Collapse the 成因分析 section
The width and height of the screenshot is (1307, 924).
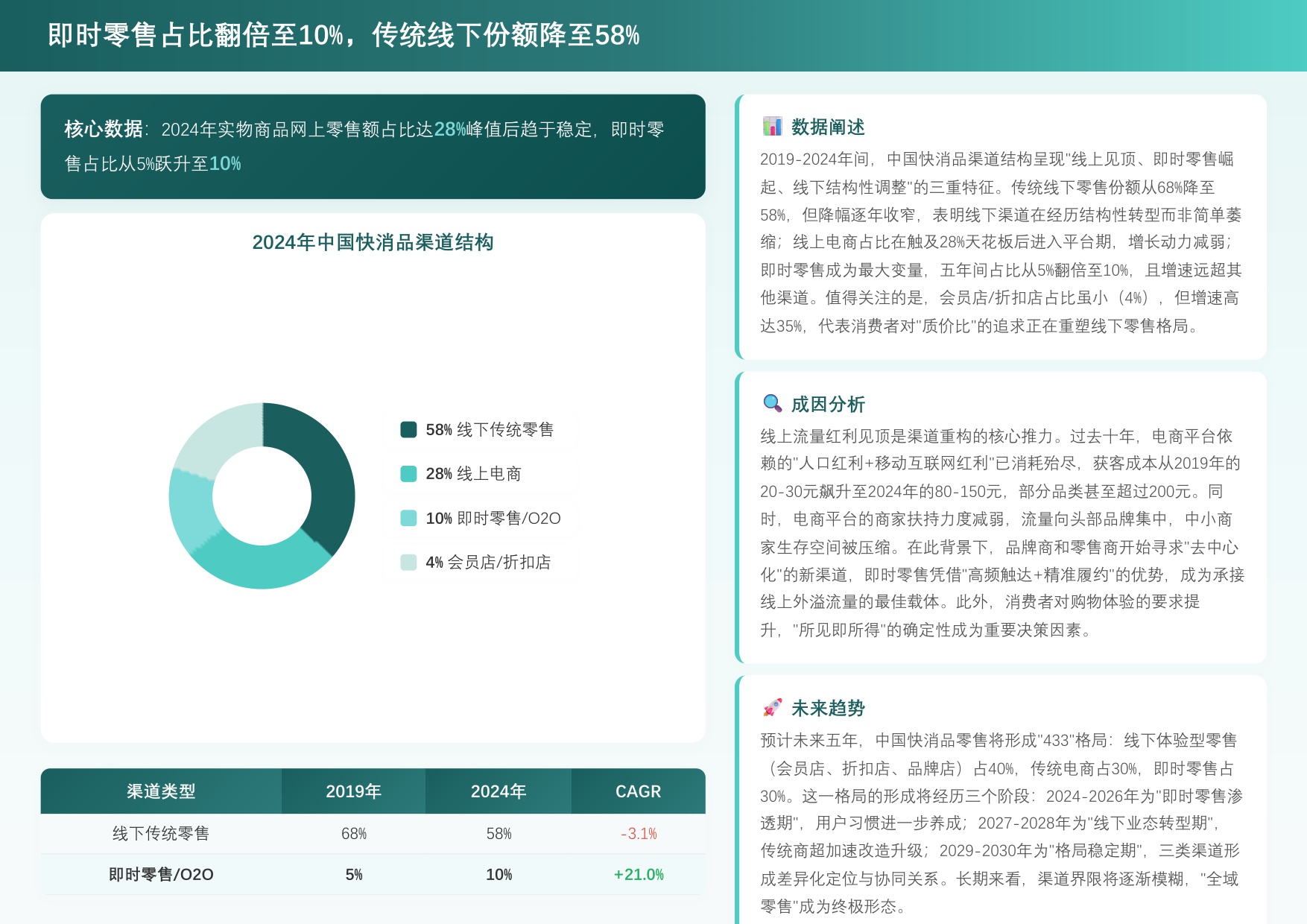point(829,403)
